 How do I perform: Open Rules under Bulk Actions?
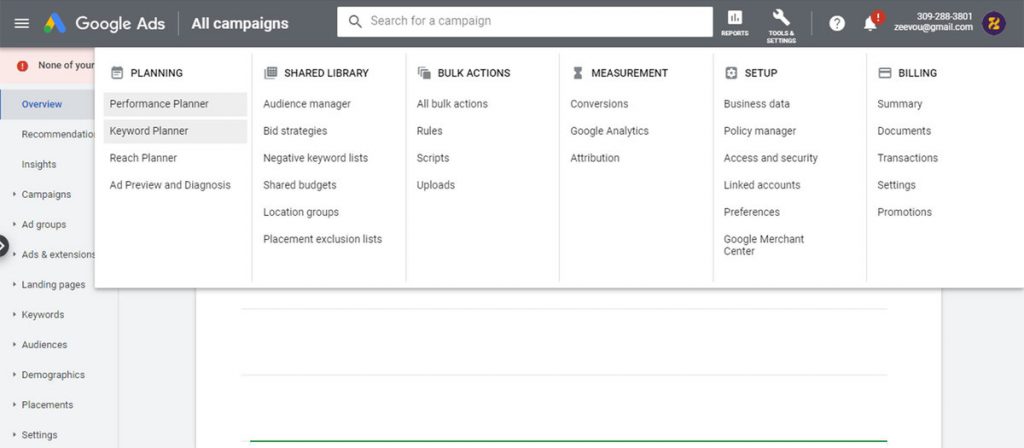coord(429,131)
